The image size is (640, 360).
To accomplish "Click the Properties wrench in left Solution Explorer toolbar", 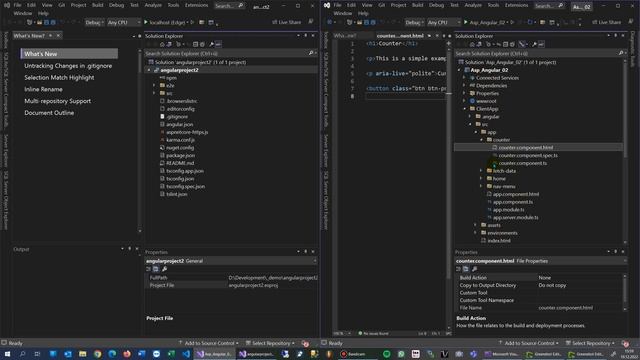I will (211, 44).
